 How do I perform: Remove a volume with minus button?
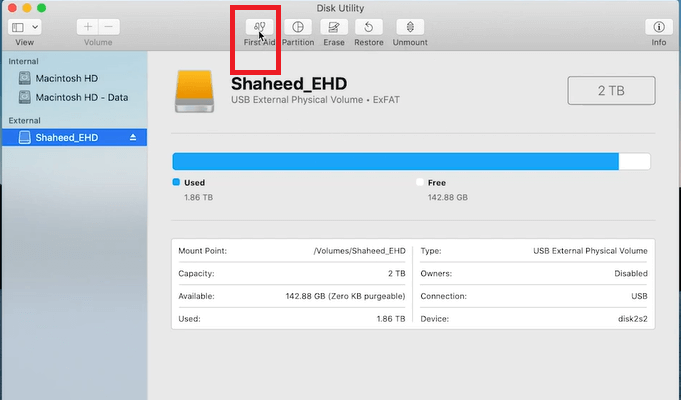coord(109,27)
